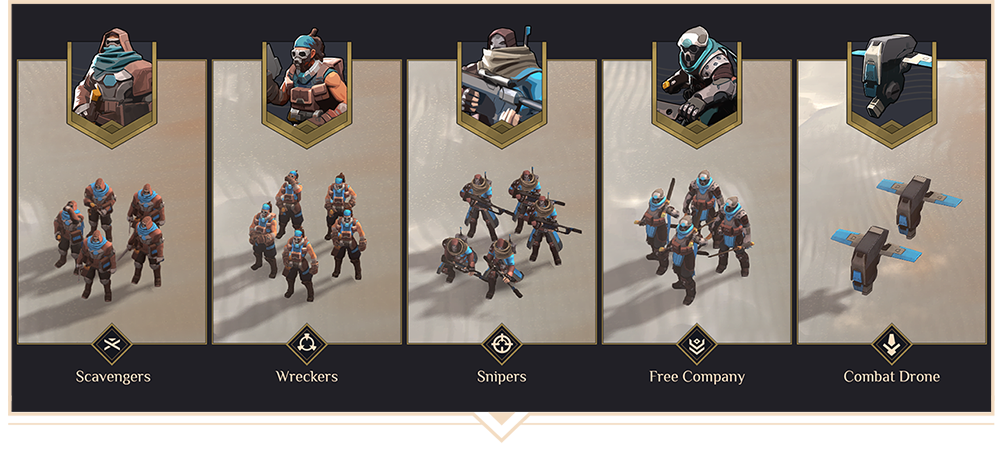Select the gas-masked Wrecker portrait badge
The height and width of the screenshot is (451, 1000).
pyautogui.click(x=307, y=86)
